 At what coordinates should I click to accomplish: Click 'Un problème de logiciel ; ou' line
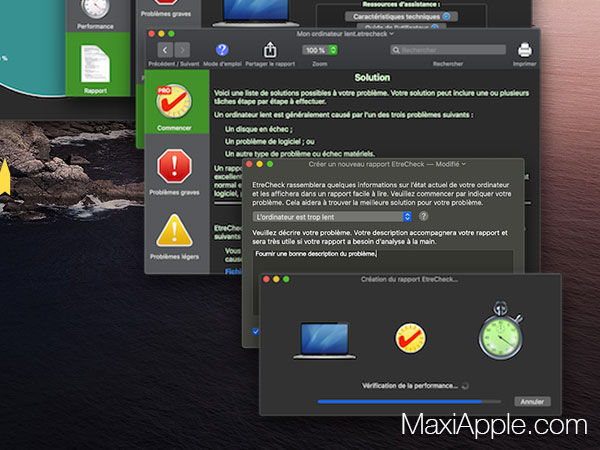(270, 142)
